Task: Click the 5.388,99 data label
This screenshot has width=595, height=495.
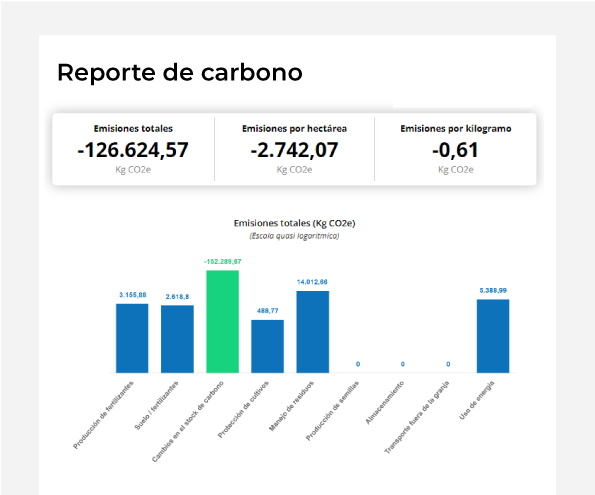Action: point(493,290)
